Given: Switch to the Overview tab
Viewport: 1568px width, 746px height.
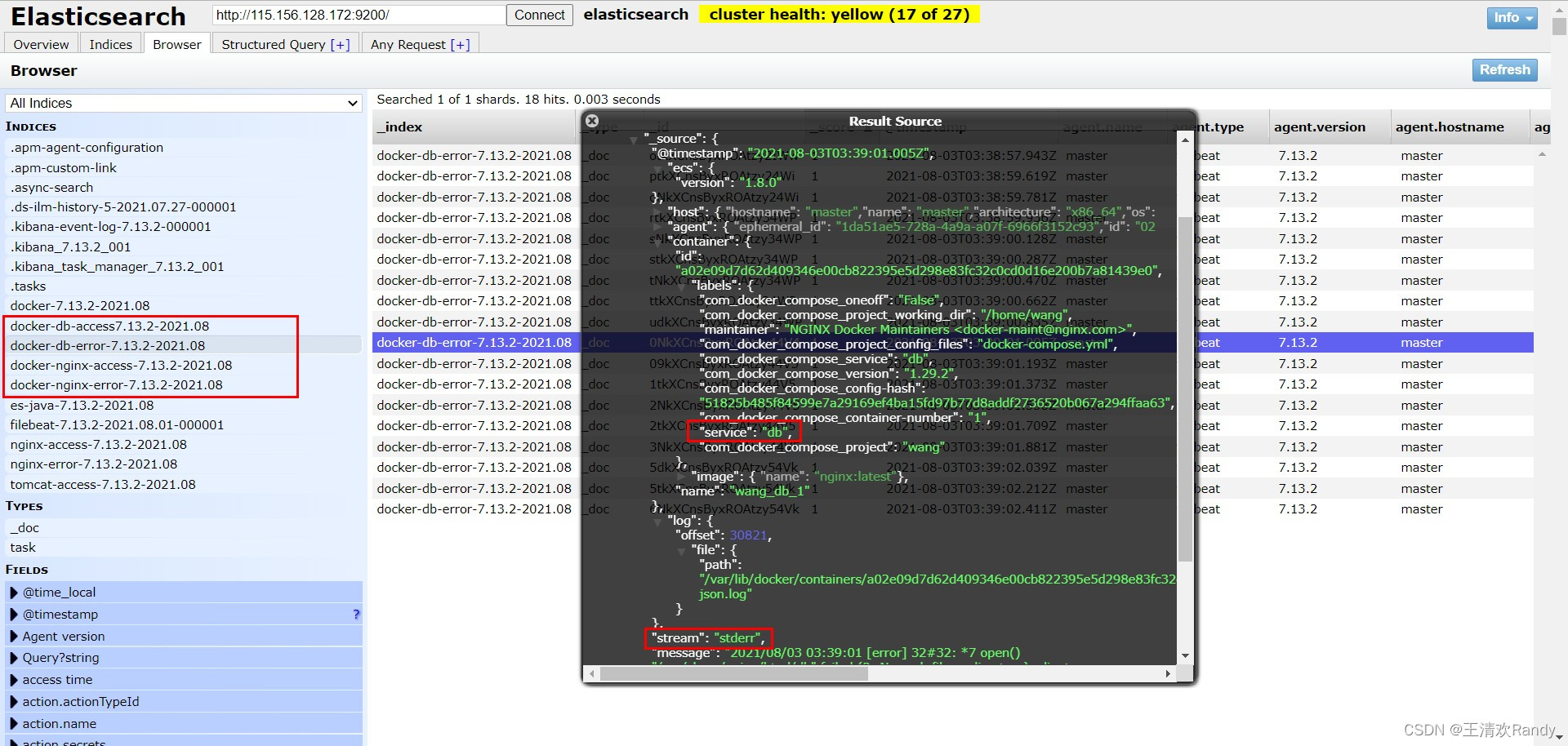Looking at the screenshot, I should coord(41,44).
